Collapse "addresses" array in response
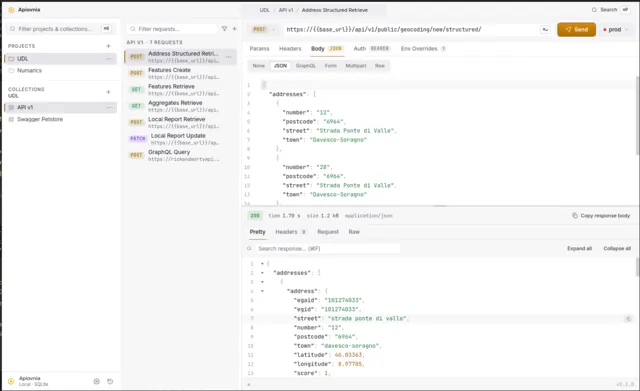Image resolution: width=640 pixels, height=391 pixels. pyautogui.click(x=262, y=273)
